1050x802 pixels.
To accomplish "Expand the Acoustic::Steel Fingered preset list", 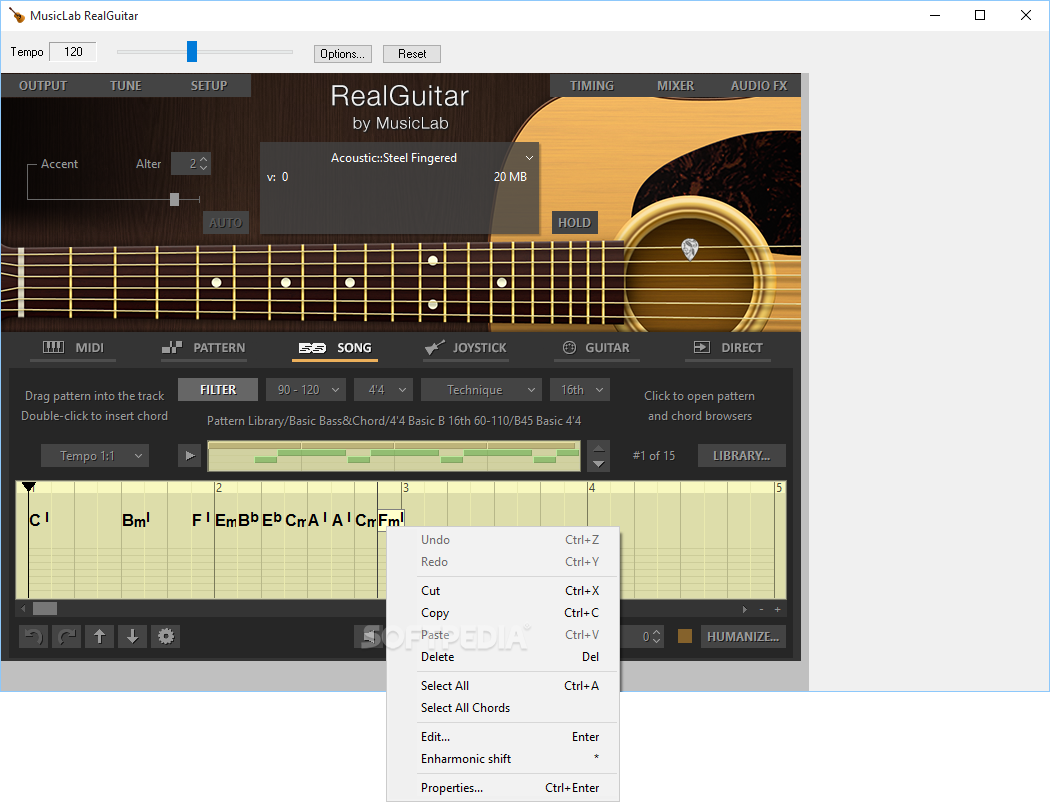I will pyautogui.click(x=529, y=158).
